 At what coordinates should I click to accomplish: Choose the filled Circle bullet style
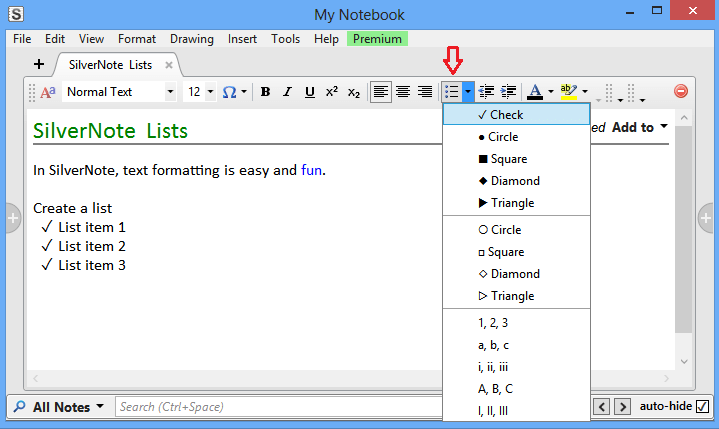(x=516, y=137)
